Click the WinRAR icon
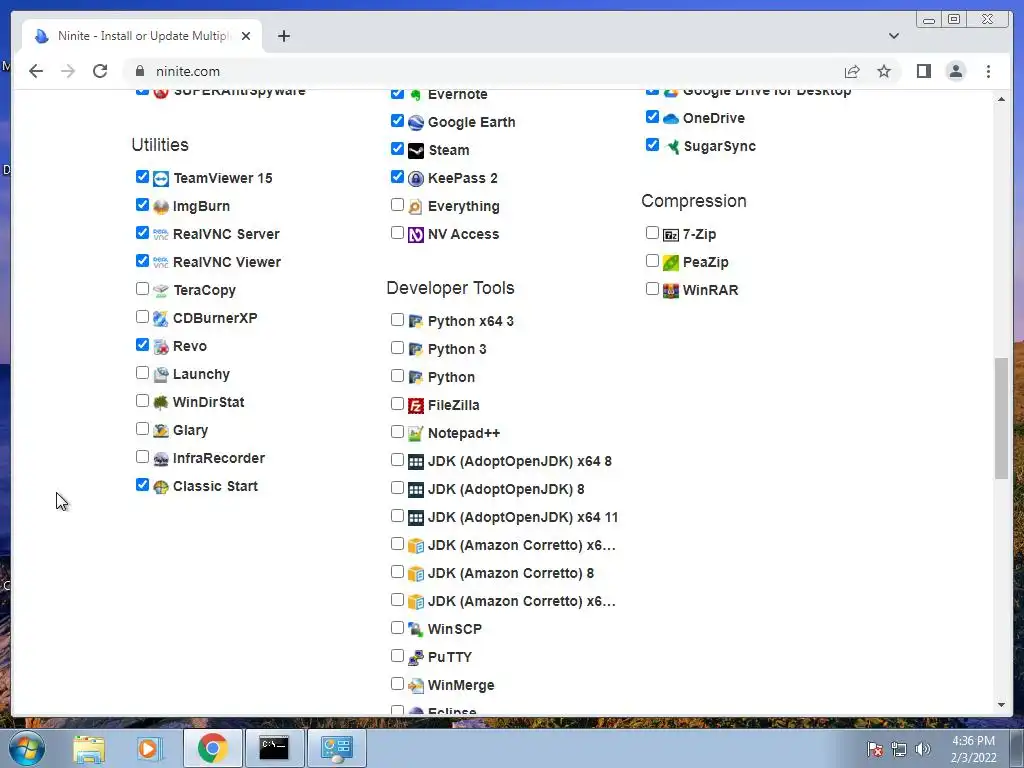Screen dimensions: 1024x768 pyautogui.click(x=671, y=291)
